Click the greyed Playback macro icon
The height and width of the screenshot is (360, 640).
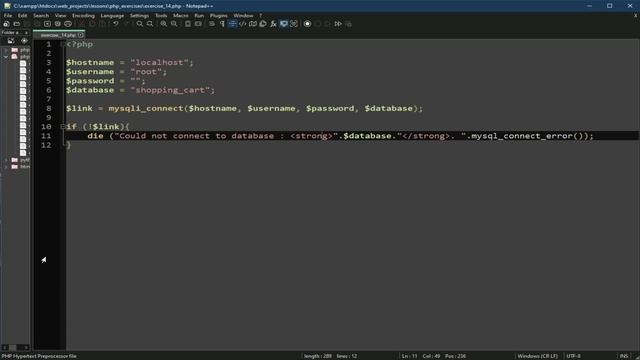pyautogui.click(x=328, y=24)
